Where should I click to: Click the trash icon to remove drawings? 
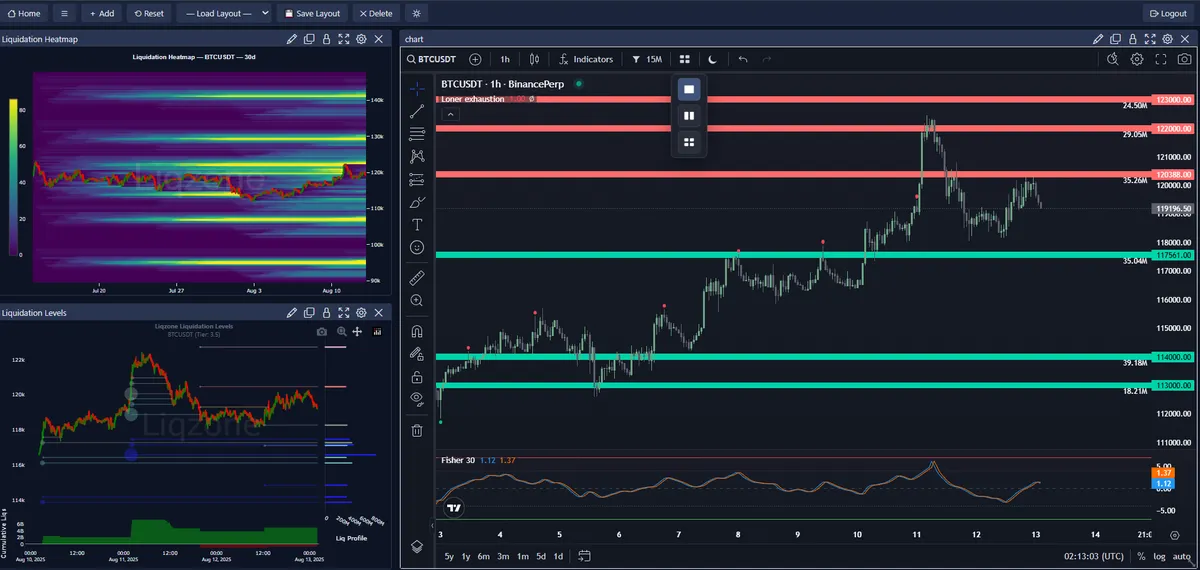[x=417, y=430]
